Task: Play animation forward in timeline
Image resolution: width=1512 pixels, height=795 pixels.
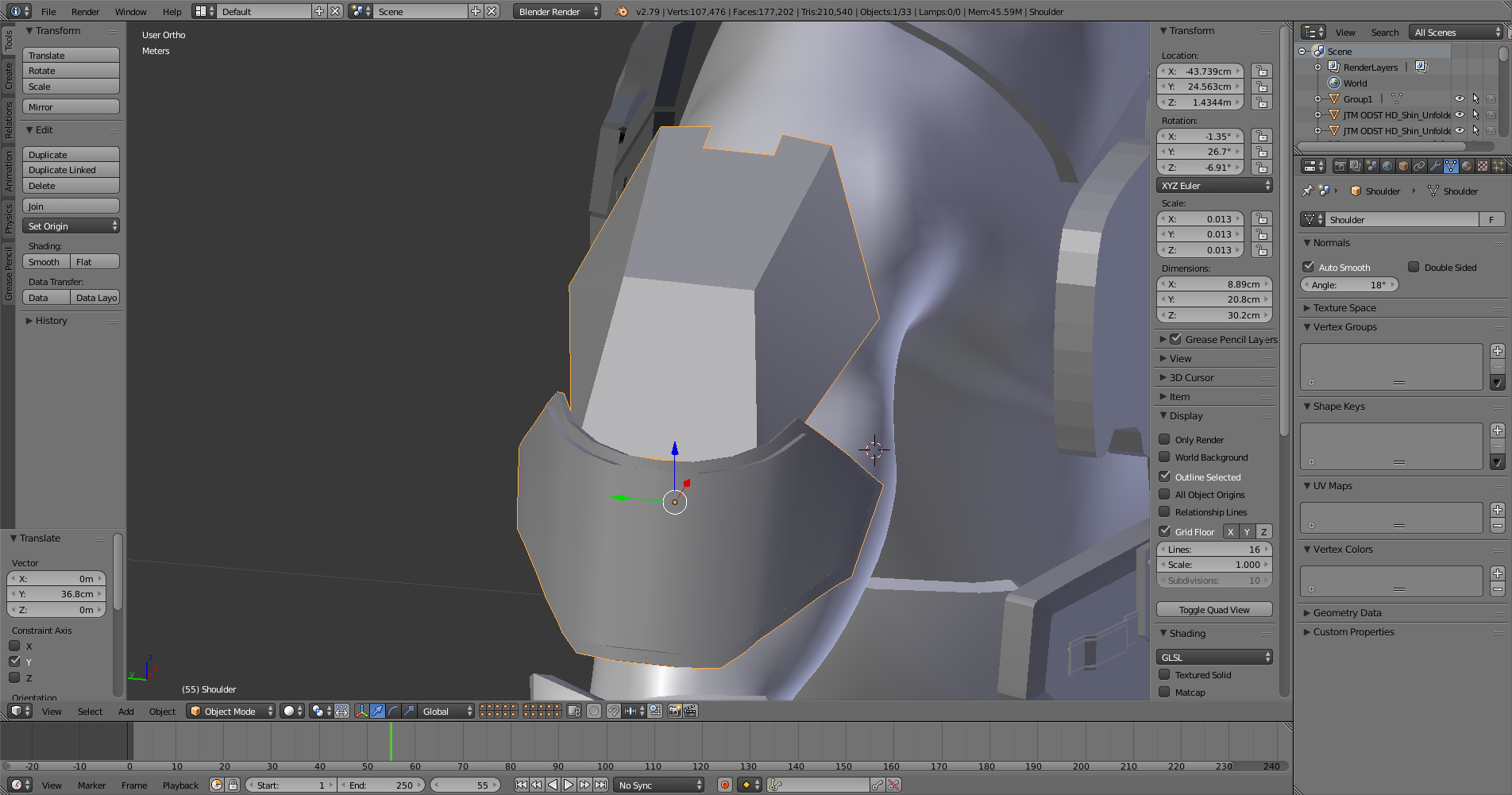Action: coord(569,785)
